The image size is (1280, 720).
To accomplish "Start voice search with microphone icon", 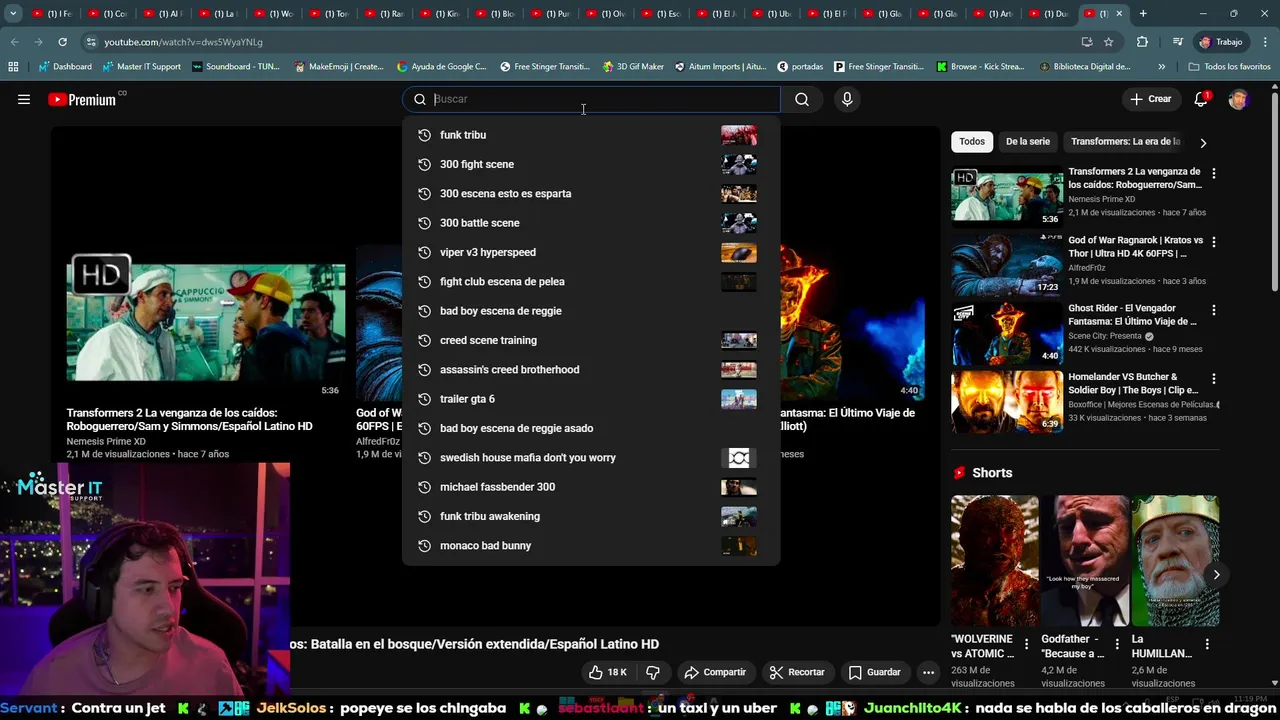I will pyautogui.click(x=847, y=99).
